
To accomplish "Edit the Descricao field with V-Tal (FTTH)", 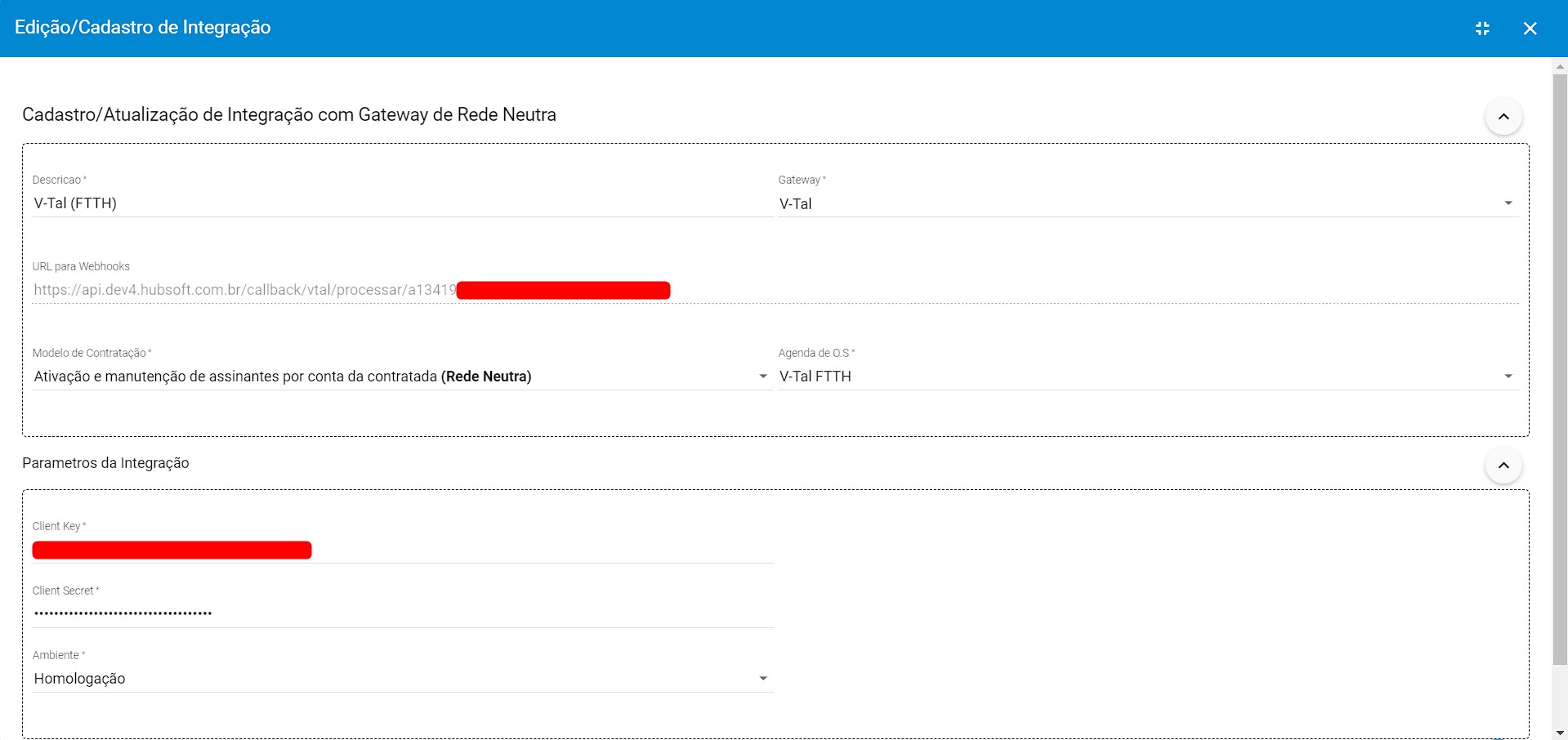I will point(402,203).
